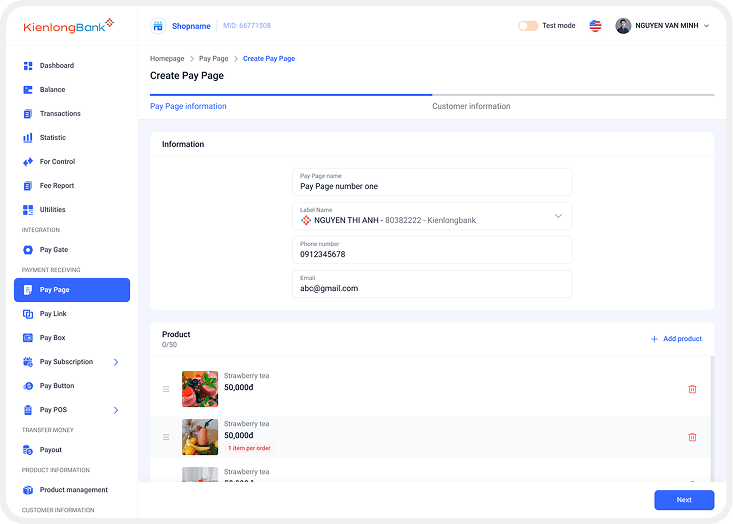Open the NGUYEN VAN MINH account menu
This screenshot has width=733, height=524.
[663, 26]
